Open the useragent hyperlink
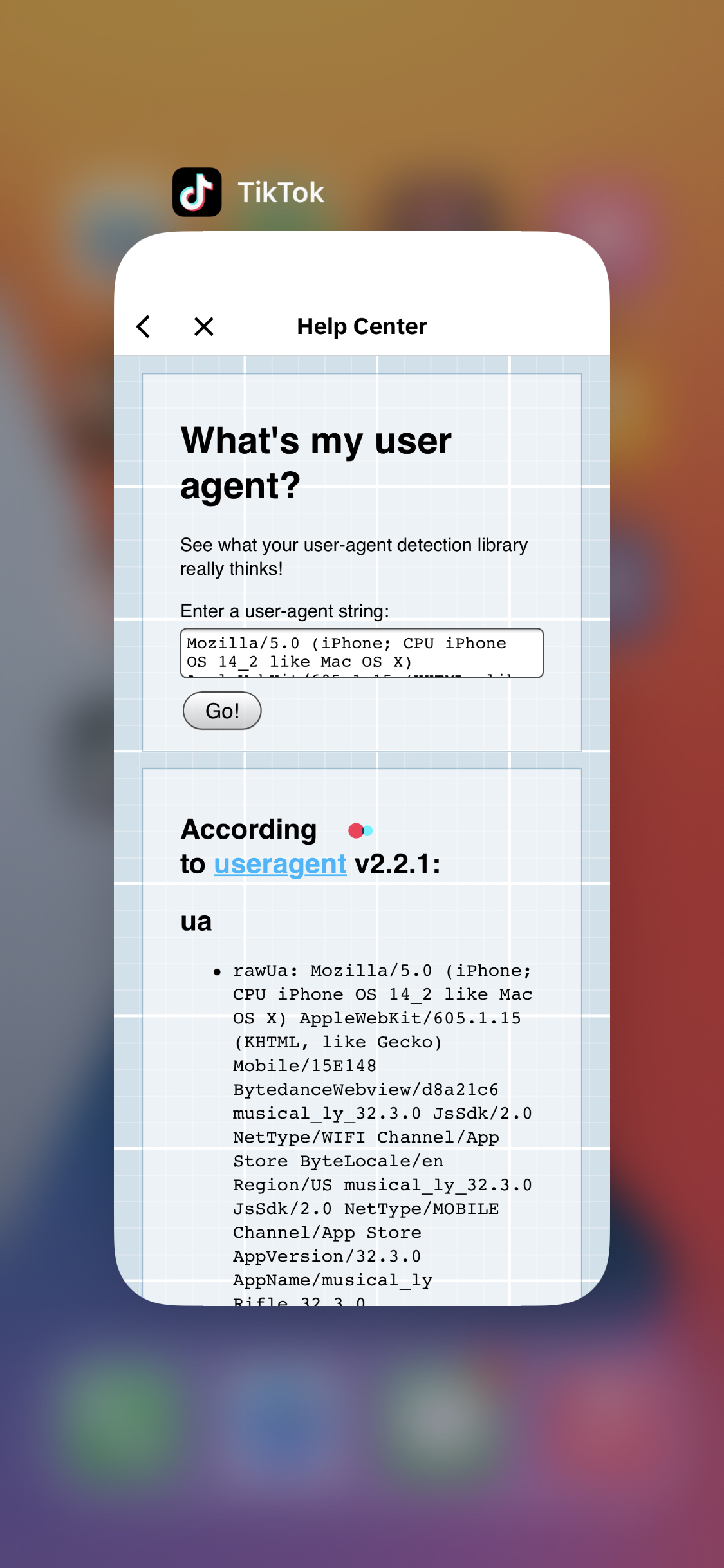 (280, 864)
